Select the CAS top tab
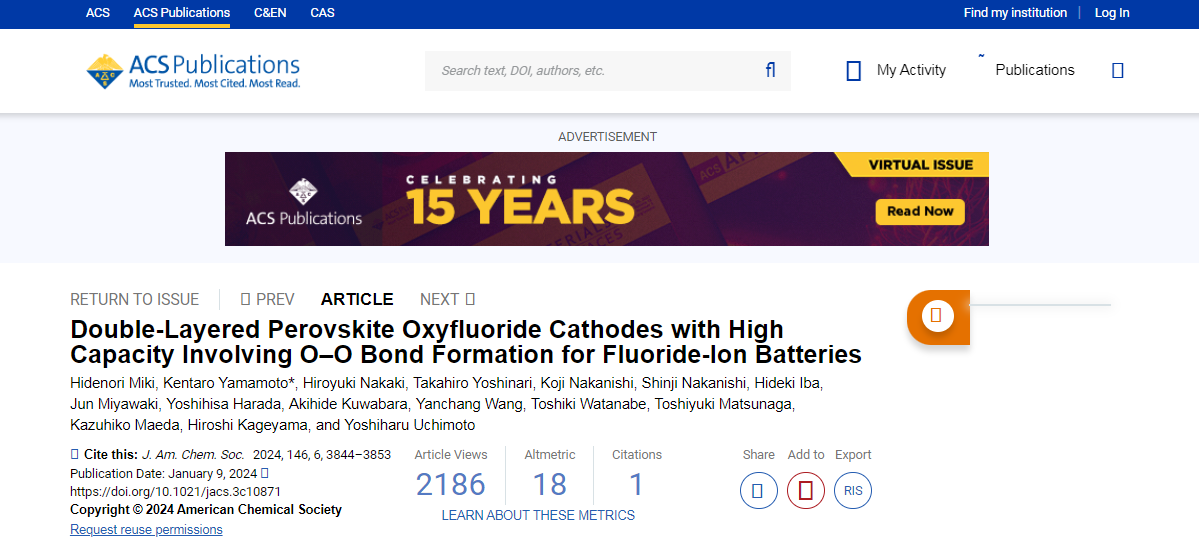The height and width of the screenshot is (550, 1199). tap(322, 13)
